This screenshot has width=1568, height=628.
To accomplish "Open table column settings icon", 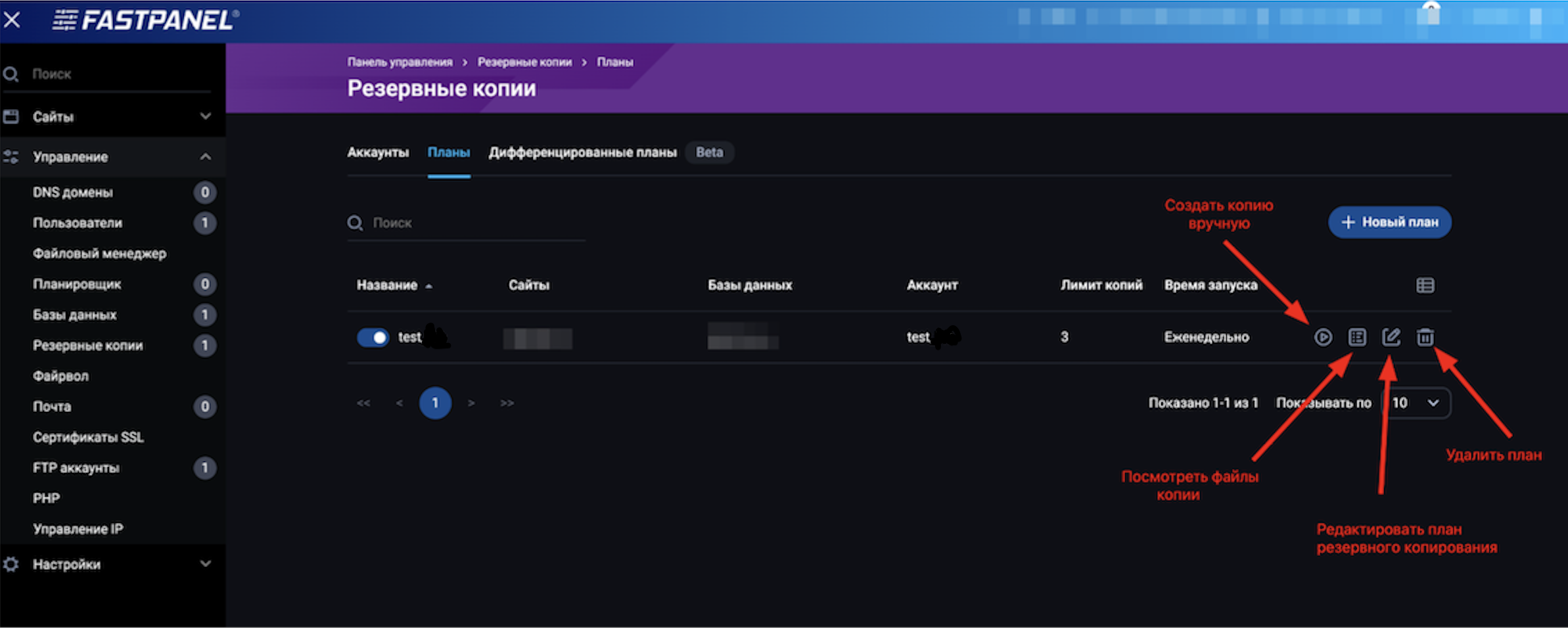I will pyautogui.click(x=1425, y=285).
